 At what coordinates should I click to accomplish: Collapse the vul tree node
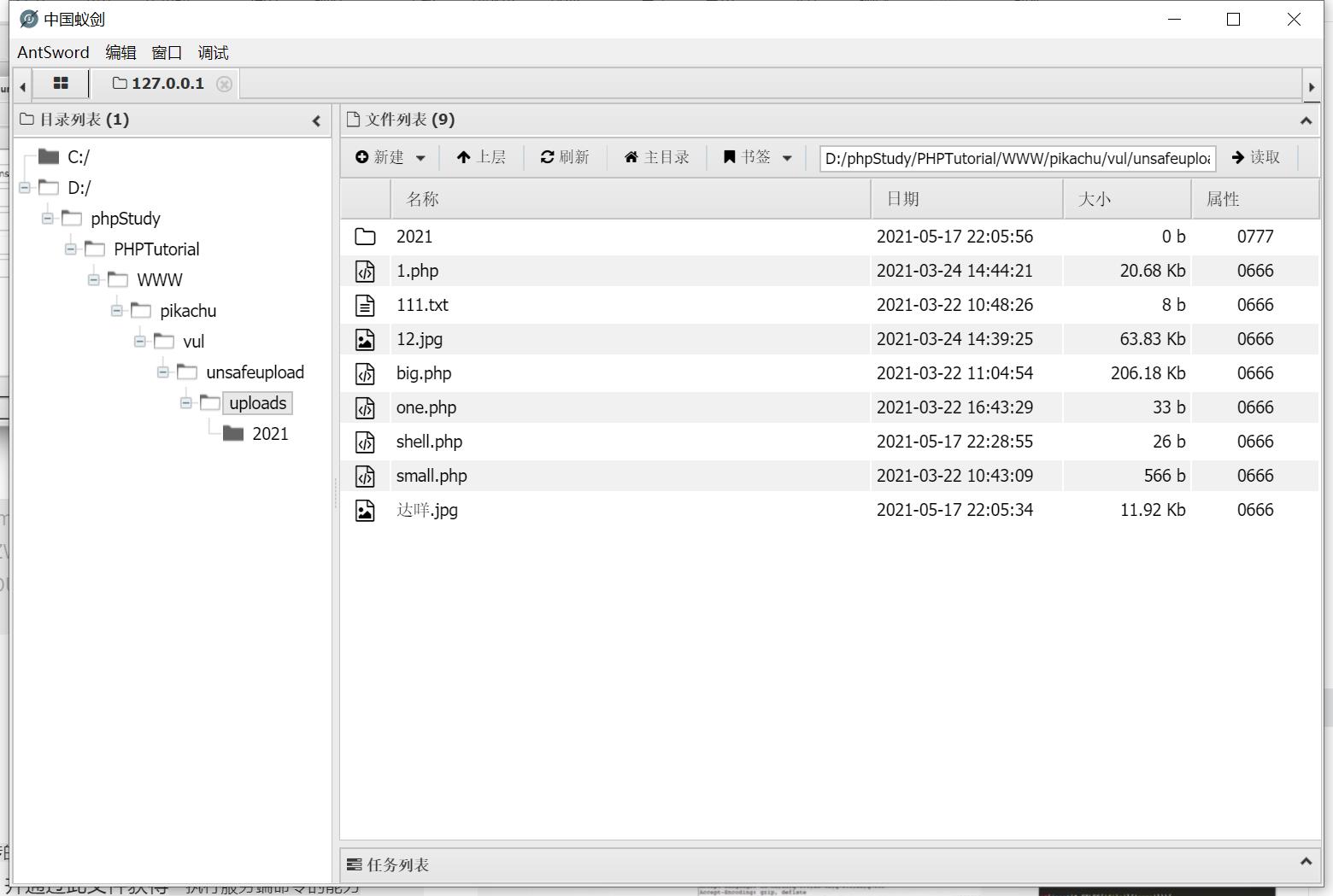[139, 342]
